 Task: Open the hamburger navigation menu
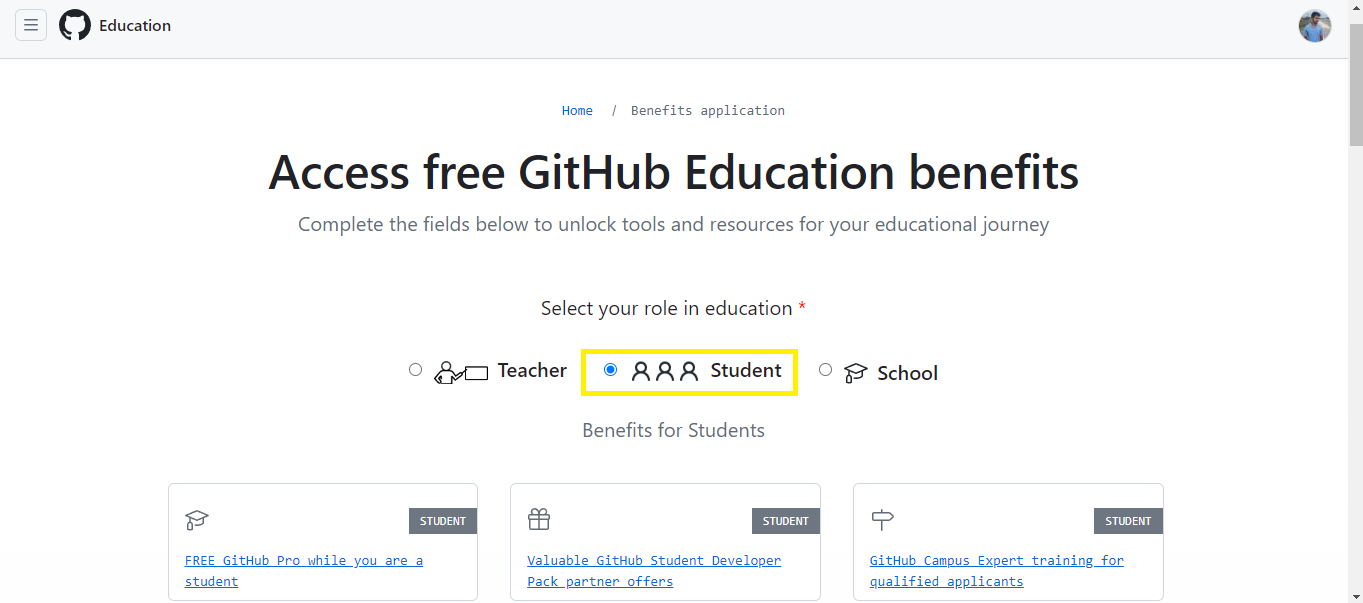[x=31, y=25]
